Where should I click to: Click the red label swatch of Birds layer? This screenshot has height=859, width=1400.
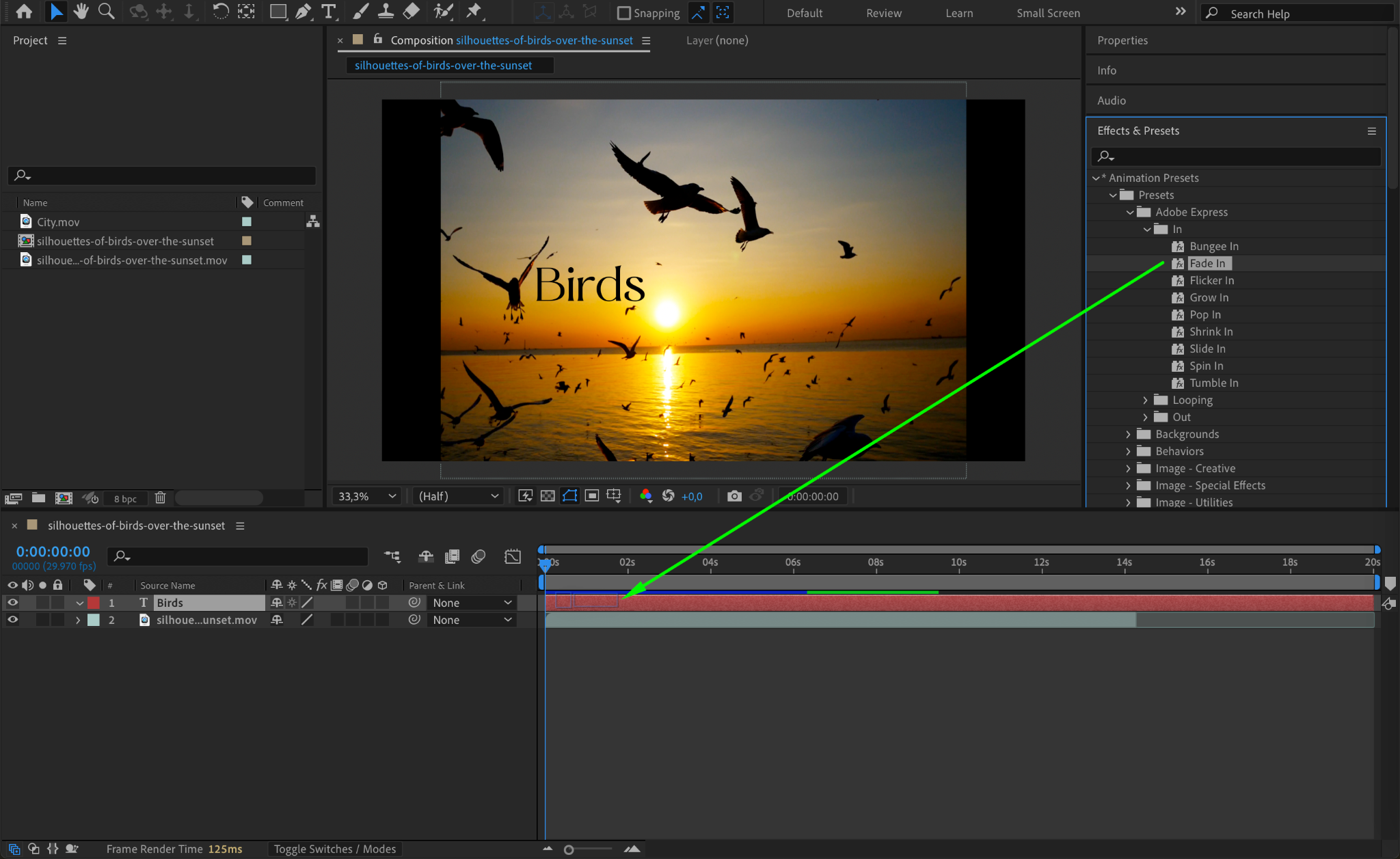94,603
